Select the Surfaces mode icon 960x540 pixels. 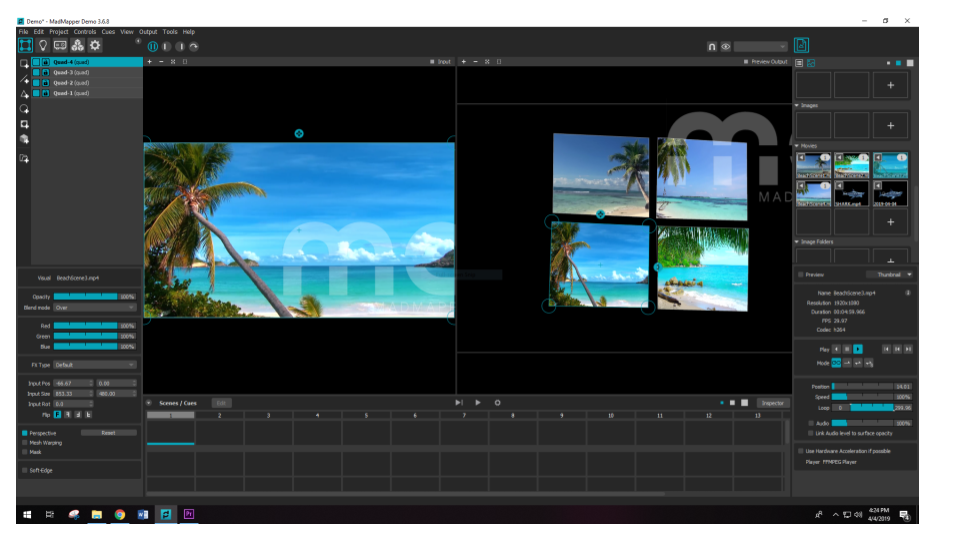click(25, 45)
